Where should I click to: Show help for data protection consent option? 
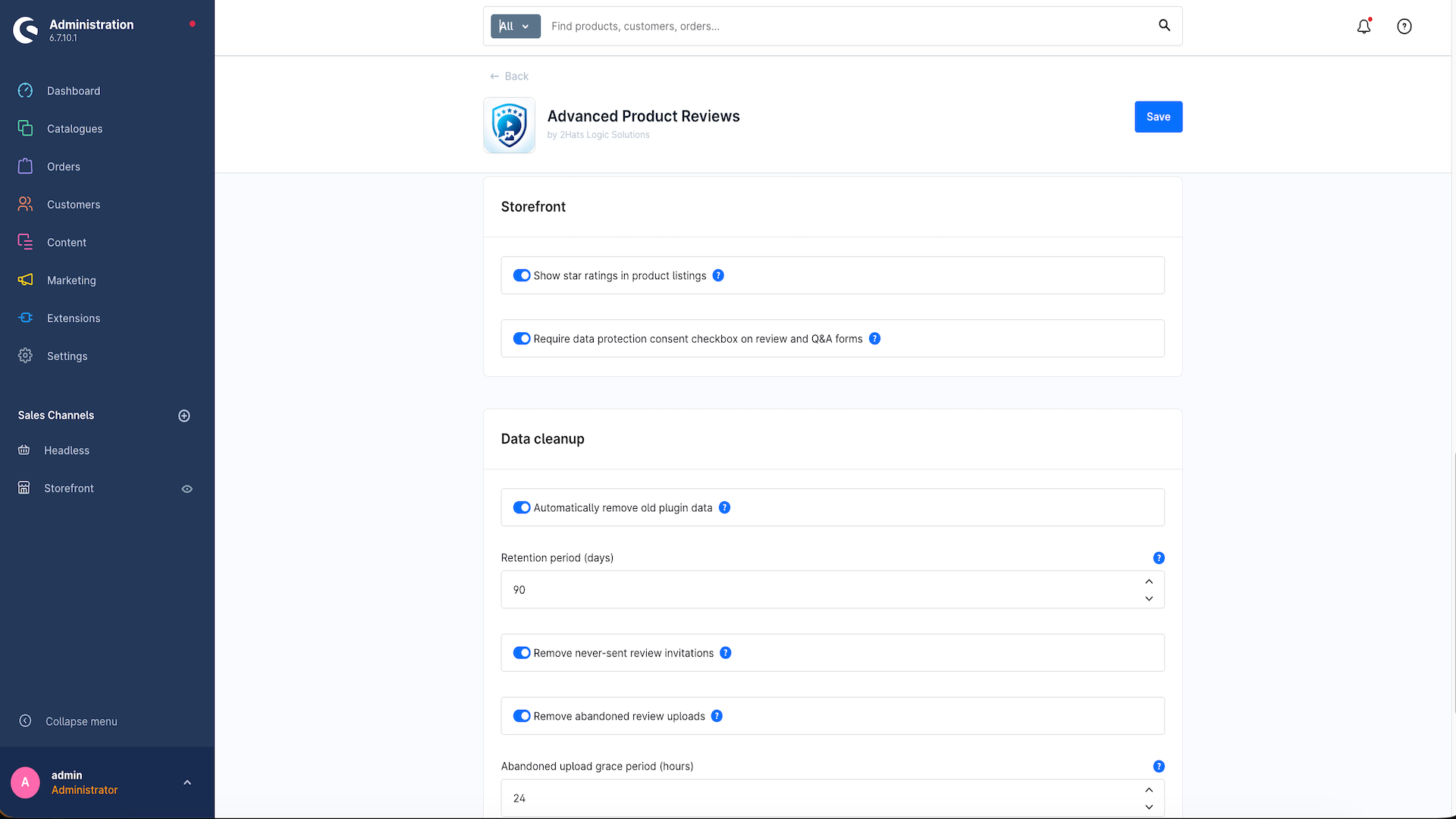click(x=874, y=339)
